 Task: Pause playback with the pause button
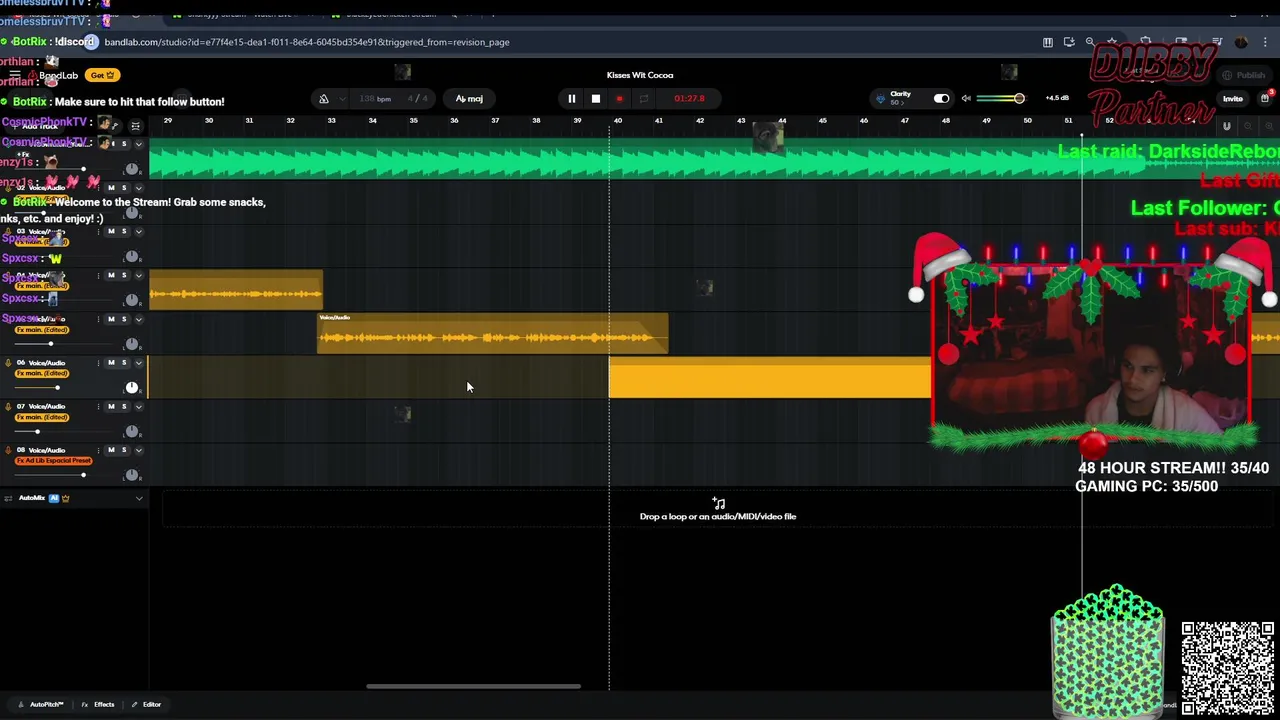pyautogui.click(x=571, y=99)
